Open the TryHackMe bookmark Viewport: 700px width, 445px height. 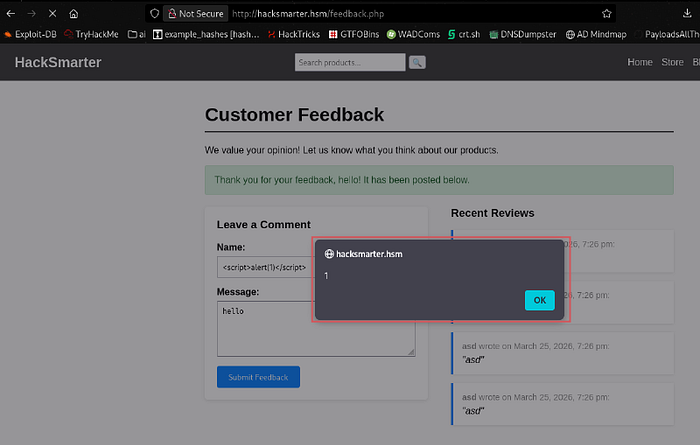(92, 34)
